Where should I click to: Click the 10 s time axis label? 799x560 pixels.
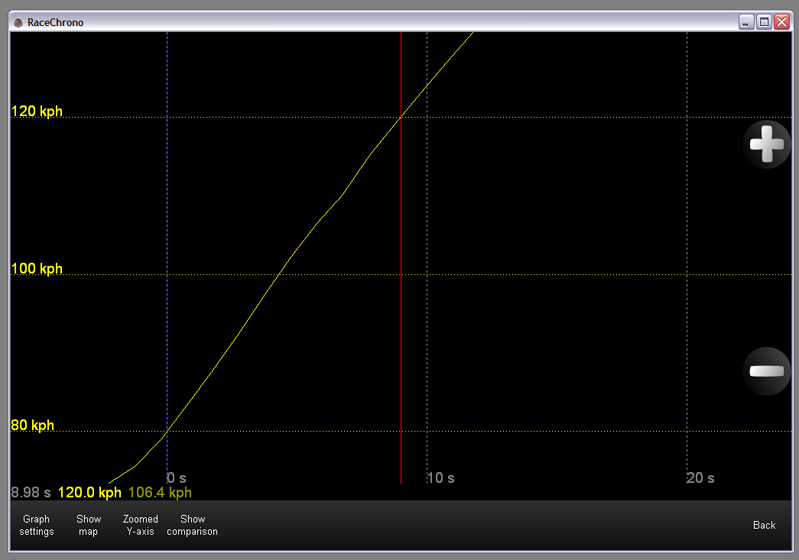coord(441,478)
